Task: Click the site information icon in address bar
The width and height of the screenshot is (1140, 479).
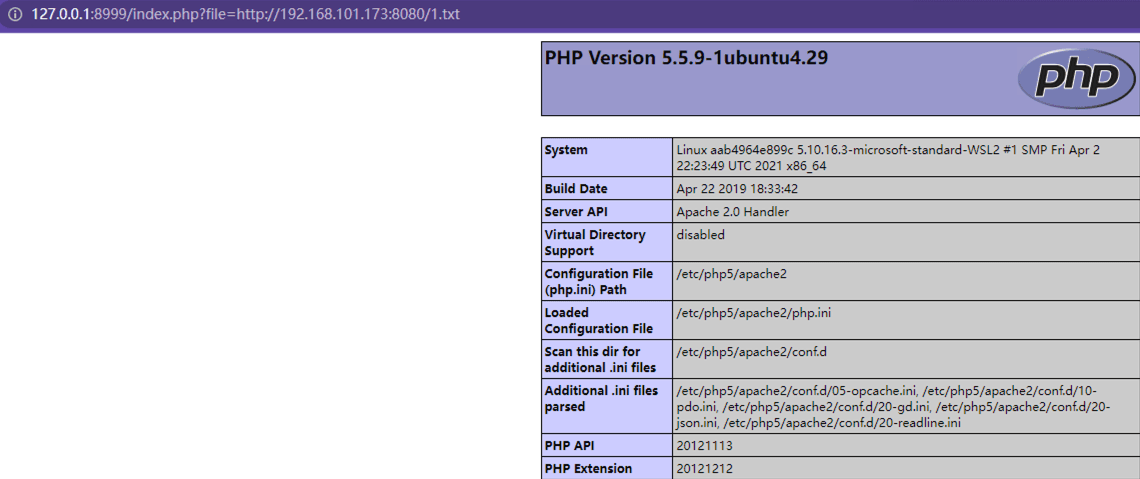Action: click(15, 15)
